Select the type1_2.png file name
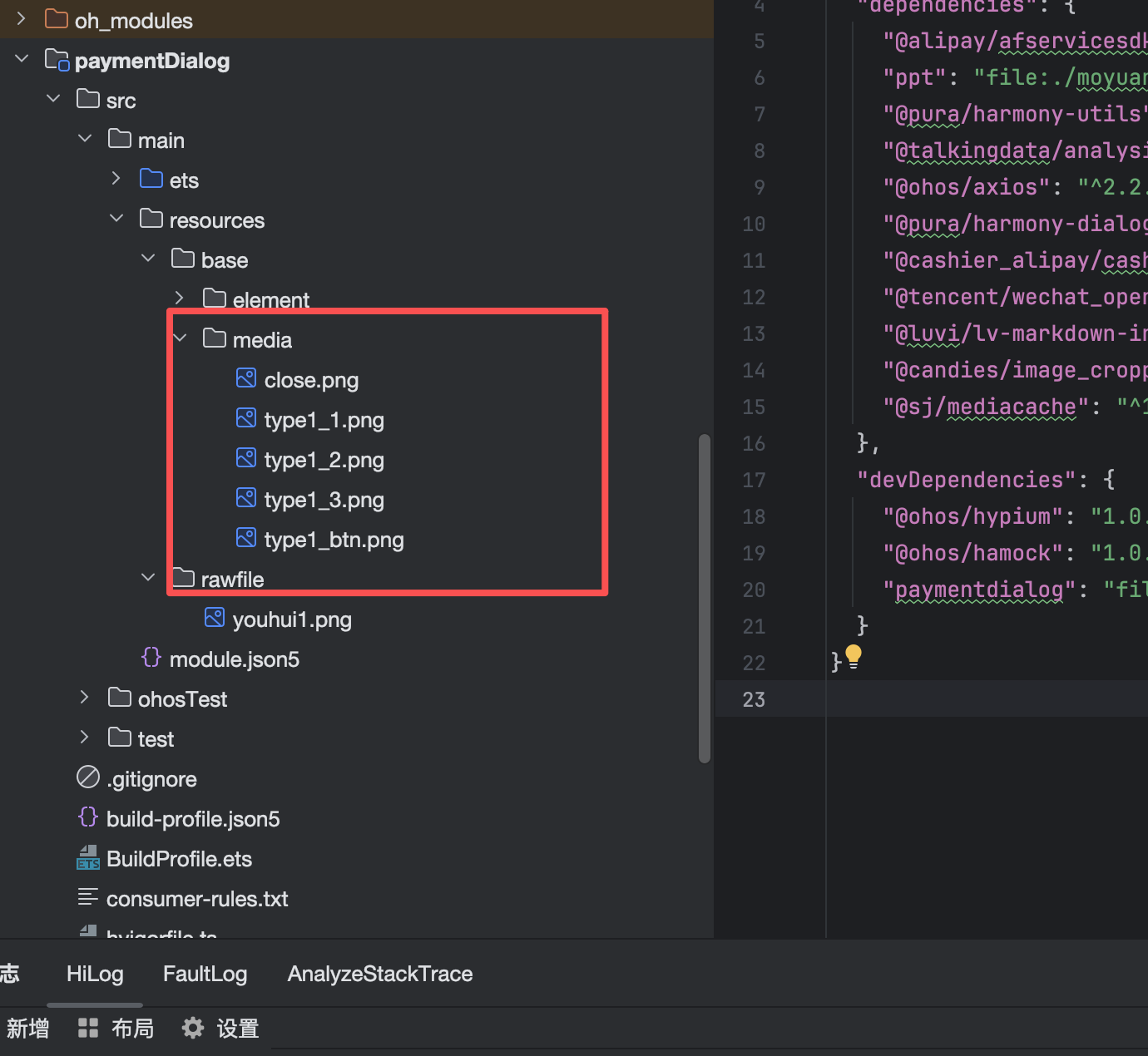Image resolution: width=1148 pixels, height=1056 pixels. tap(324, 460)
